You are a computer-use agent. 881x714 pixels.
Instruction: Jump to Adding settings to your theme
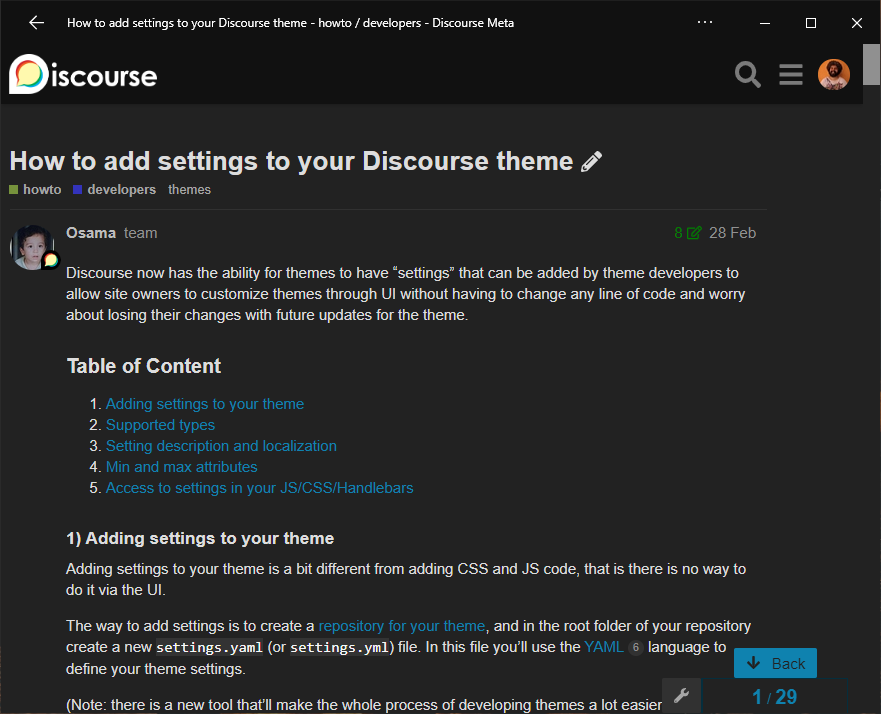205,404
